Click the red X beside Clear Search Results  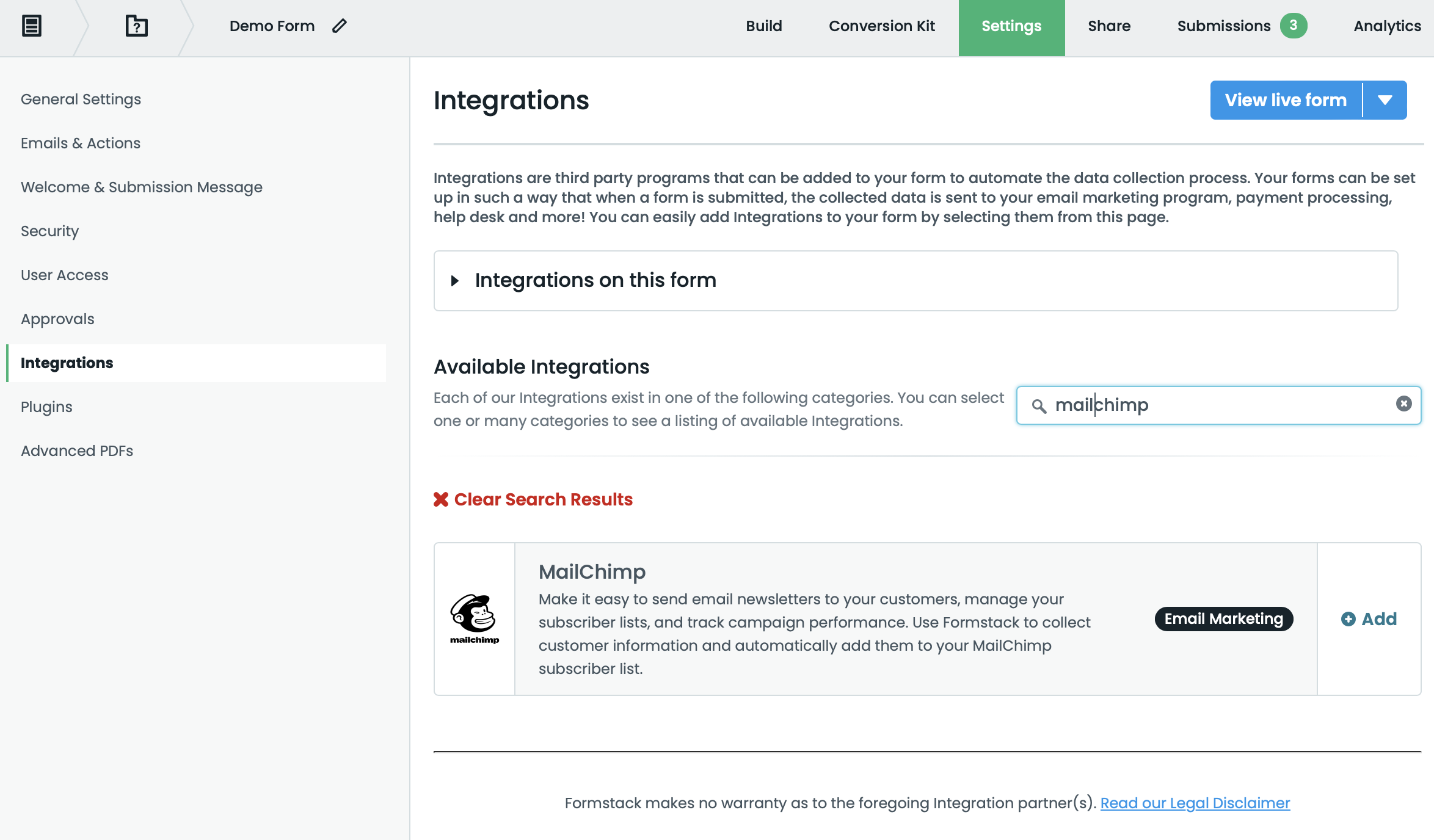pyautogui.click(x=441, y=499)
